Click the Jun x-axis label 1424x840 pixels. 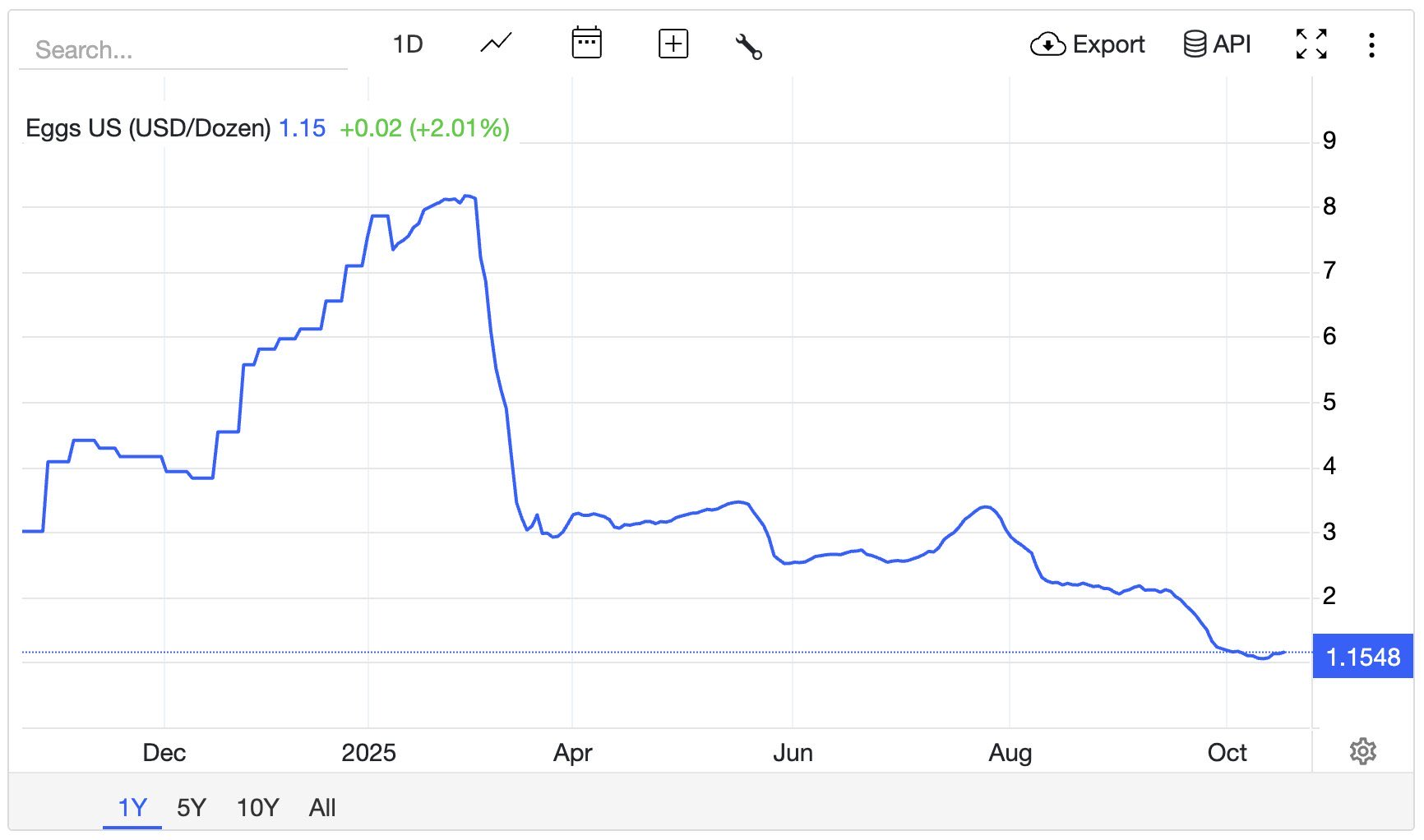(x=793, y=753)
